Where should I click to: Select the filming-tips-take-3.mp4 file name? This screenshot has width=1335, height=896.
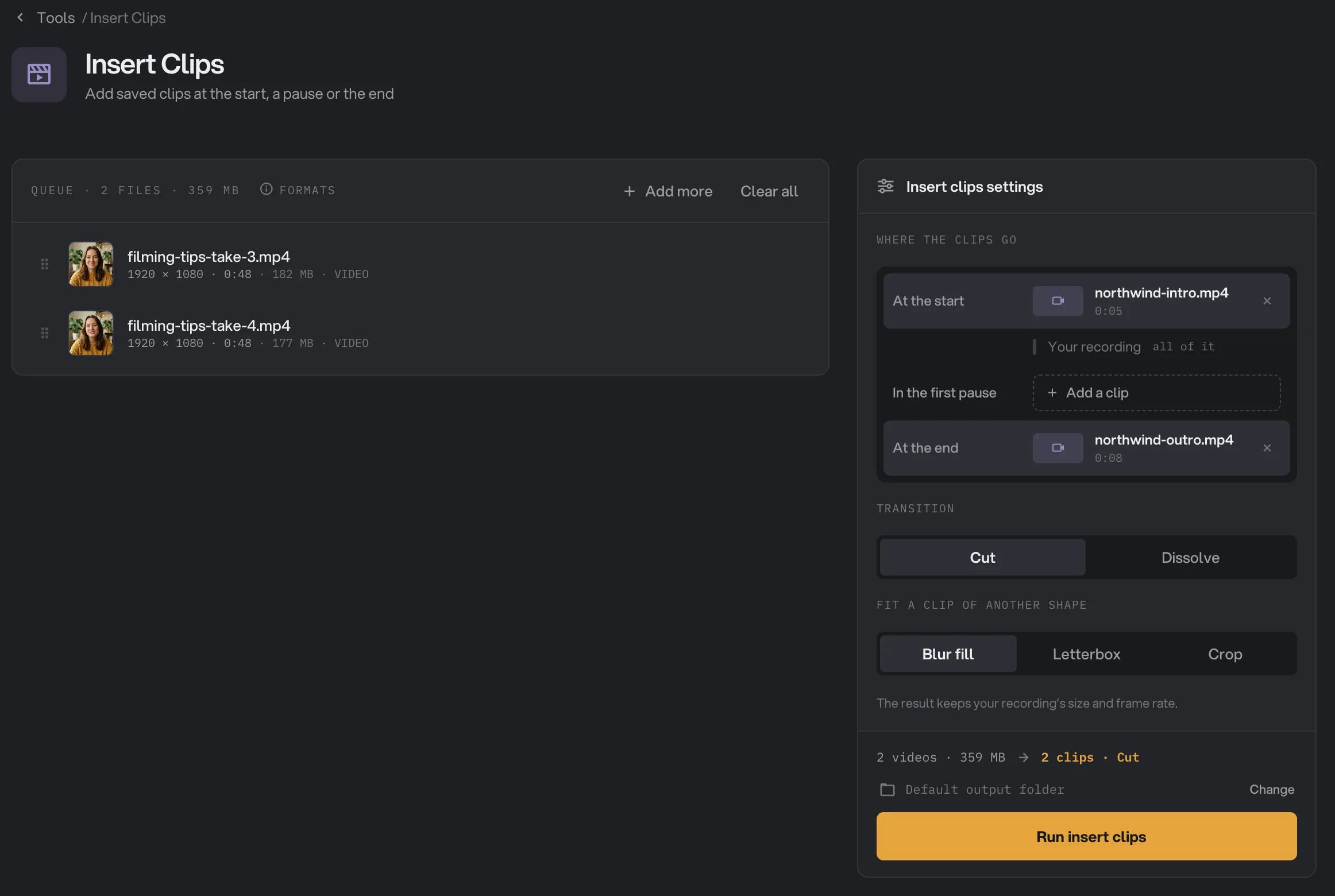tap(209, 257)
